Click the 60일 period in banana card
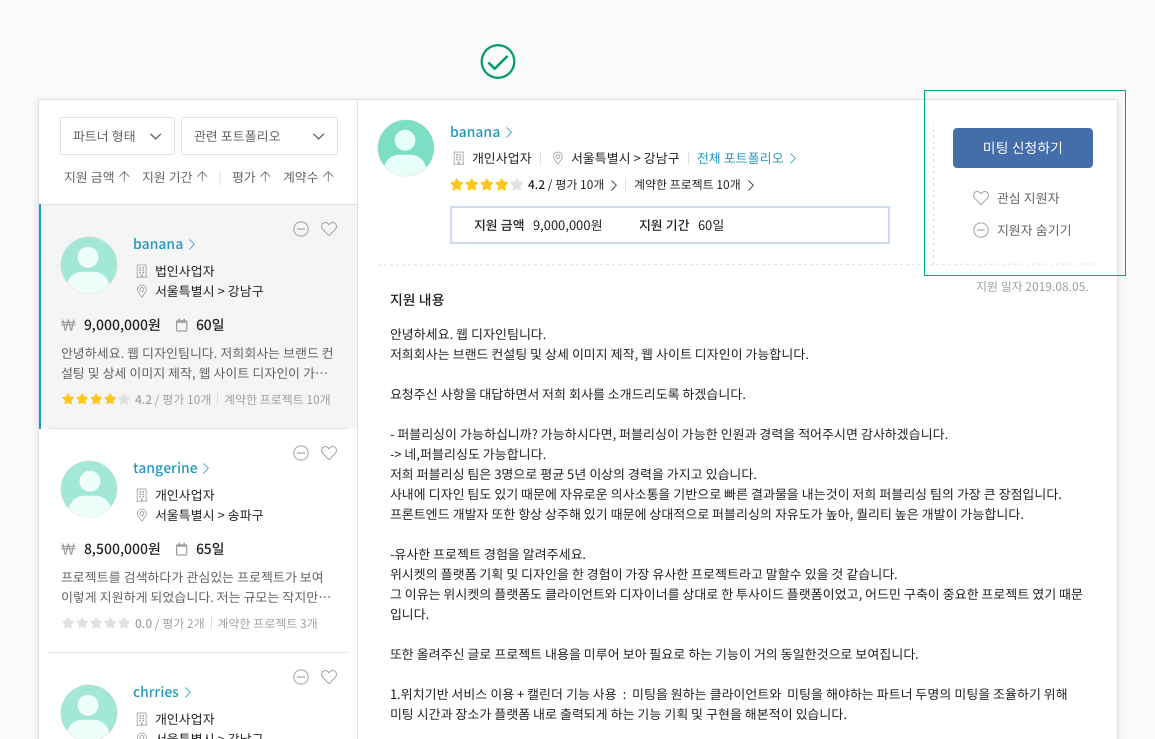The image size is (1155, 739). tap(210, 325)
